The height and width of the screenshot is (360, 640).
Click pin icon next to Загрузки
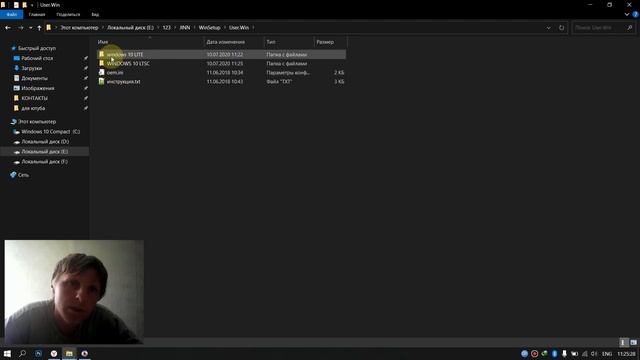(86, 68)
